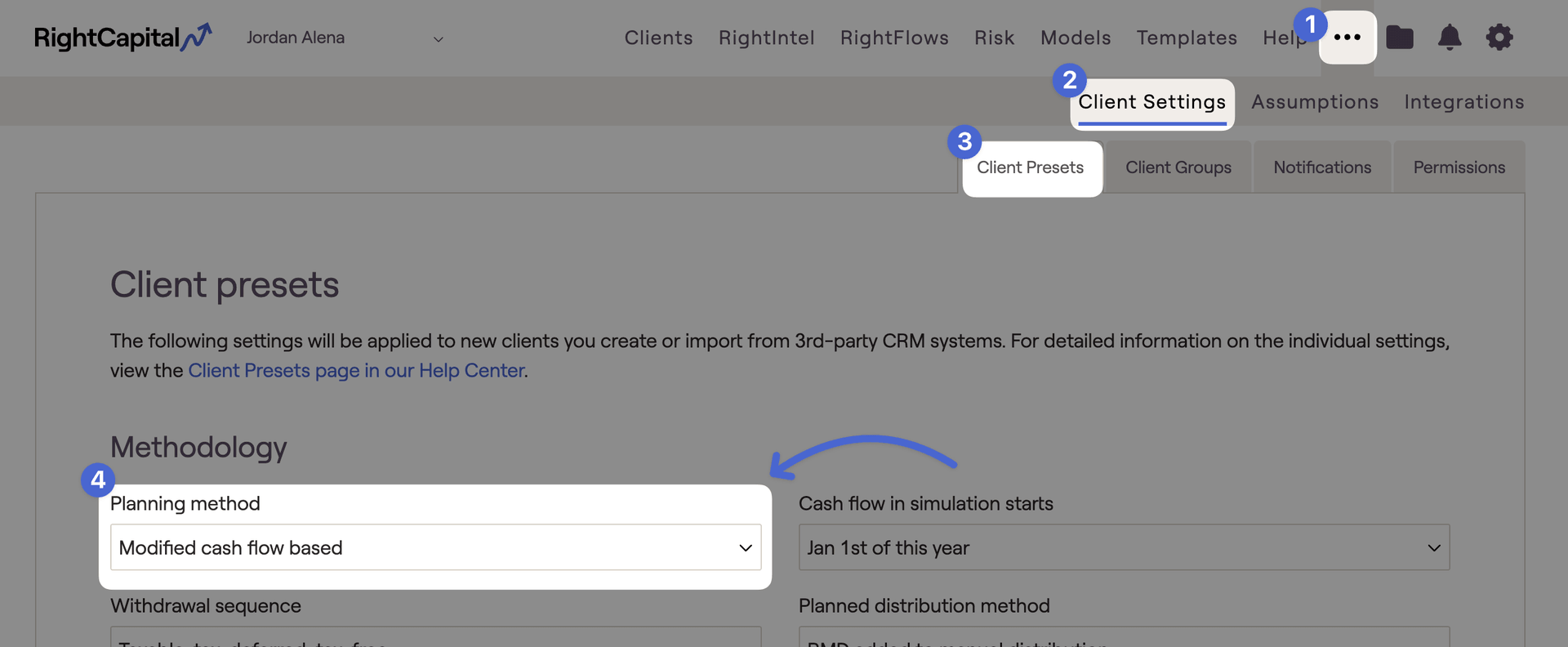This screenshot has height=647, width=1568.
Task: Open the three-dots more options menu
Action: coord(1347,38)
